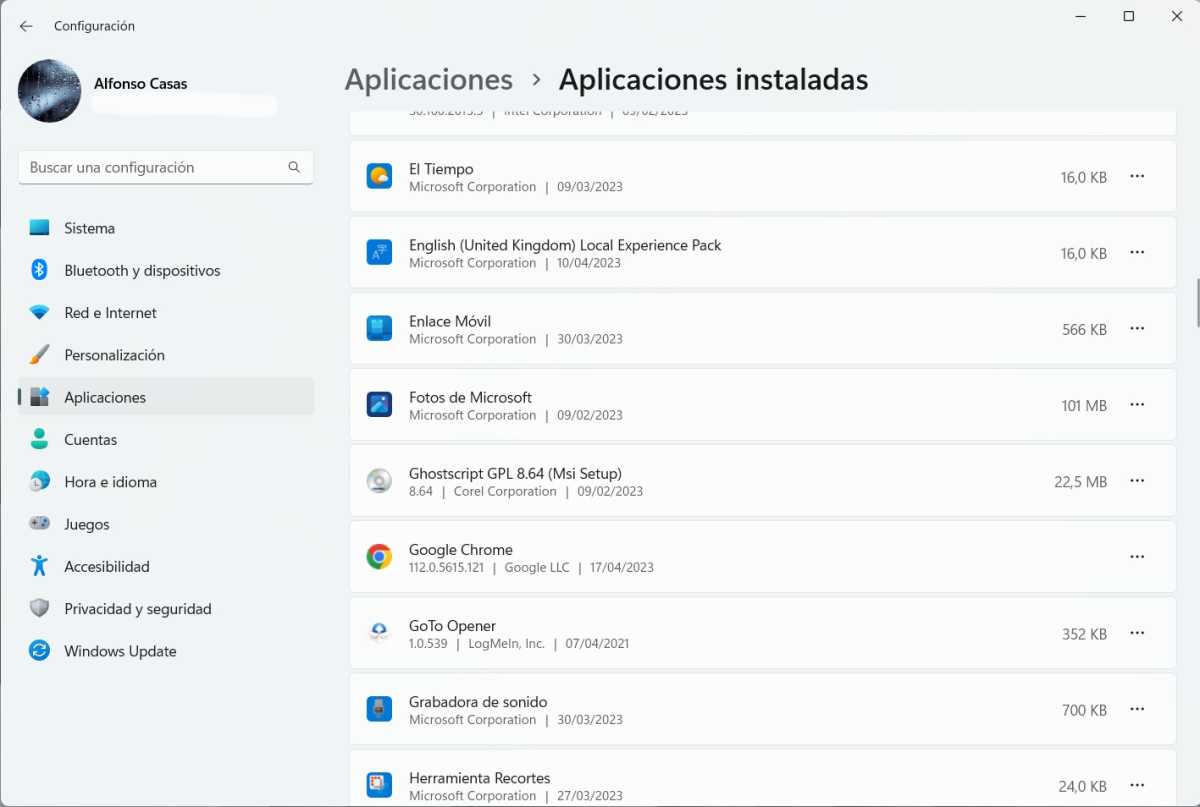Go to Red e Internet settings

coord(166,313)
